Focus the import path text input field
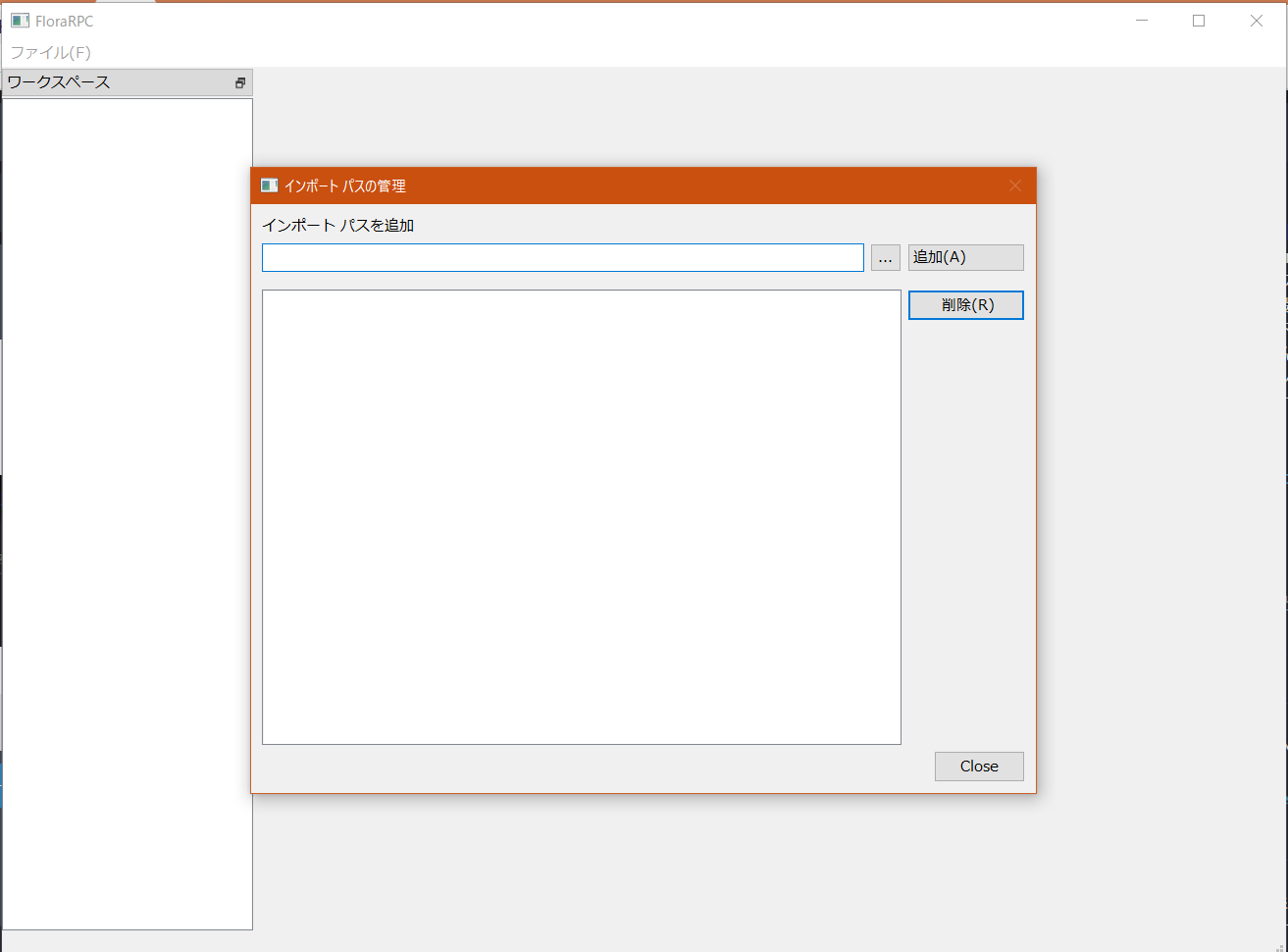1288x952 pixels. (x=562, y=258)
